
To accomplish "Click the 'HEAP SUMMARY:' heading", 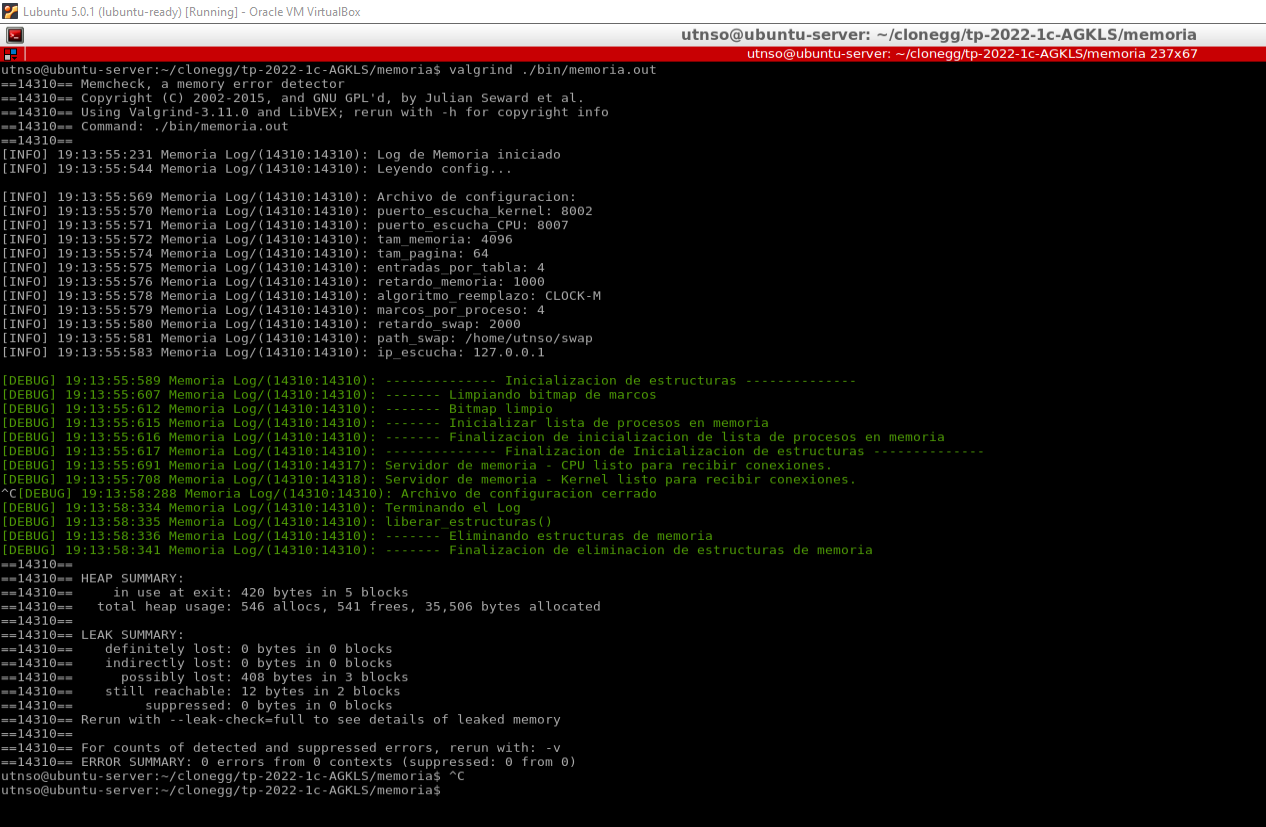I will pos(132,577).
